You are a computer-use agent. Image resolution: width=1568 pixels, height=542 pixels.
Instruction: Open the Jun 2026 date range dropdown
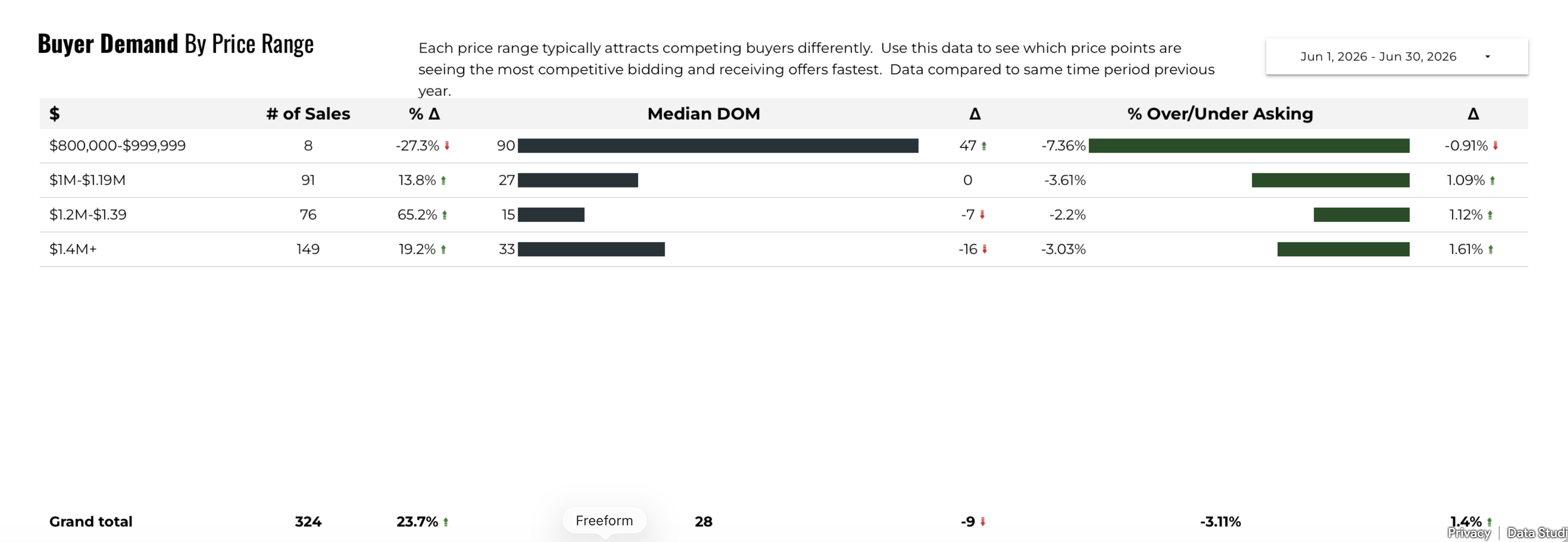pyautogui.click(x=1397, y=56)
